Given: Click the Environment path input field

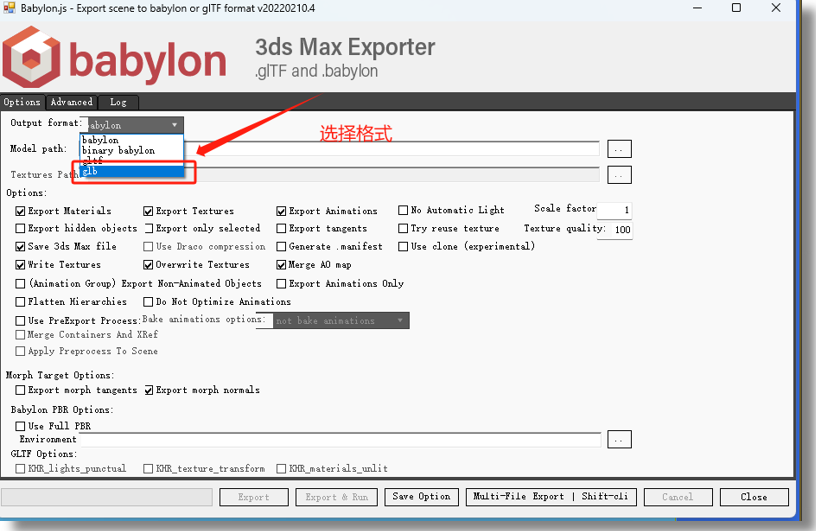Looking at the screenshot, I should (340, 439).
